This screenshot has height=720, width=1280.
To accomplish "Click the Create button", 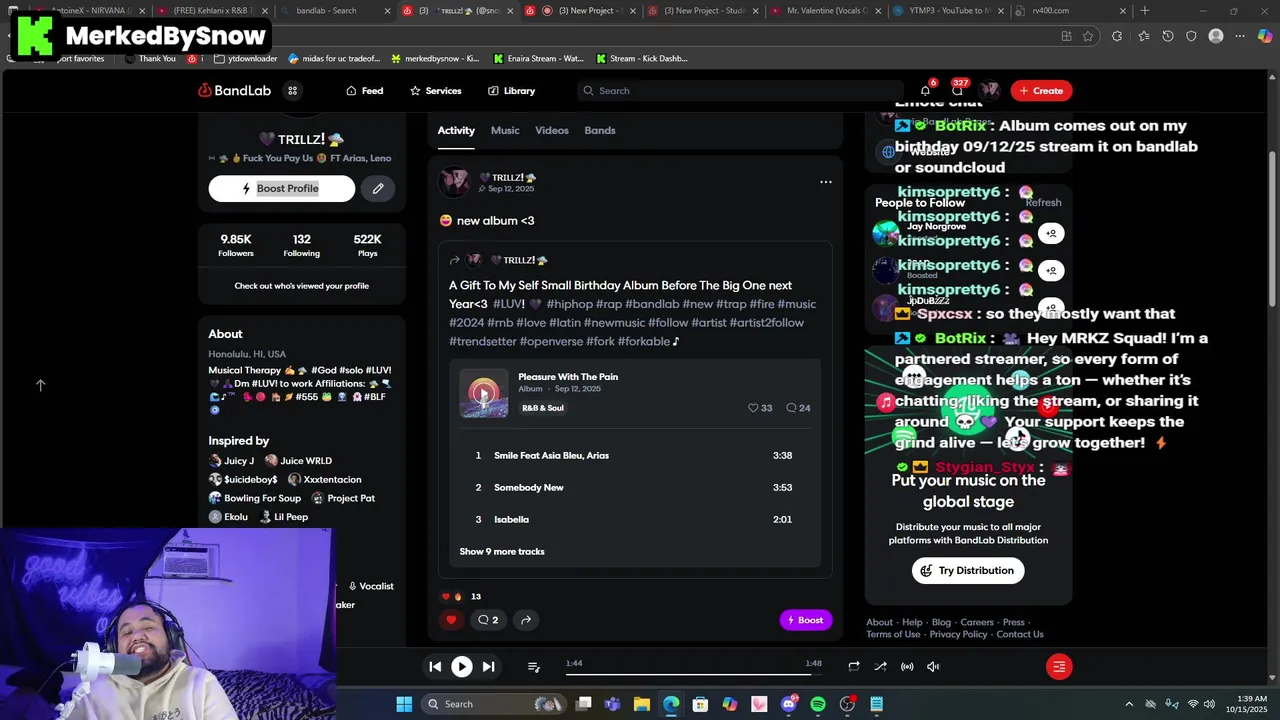I will point(1041,91).
